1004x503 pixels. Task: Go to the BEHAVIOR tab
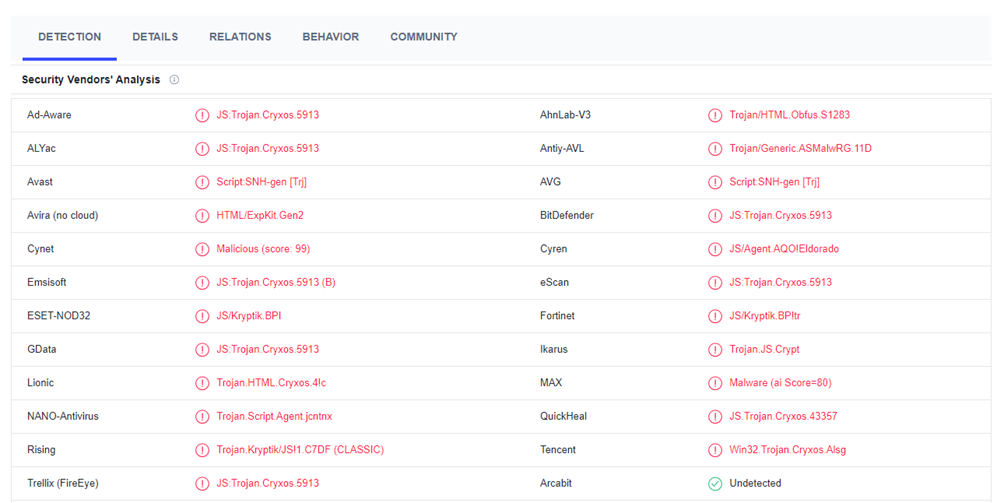click(x=330, y=37)
